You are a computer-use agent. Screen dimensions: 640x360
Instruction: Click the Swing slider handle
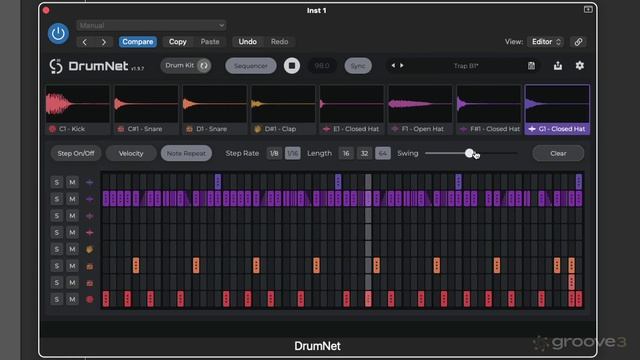469,153
